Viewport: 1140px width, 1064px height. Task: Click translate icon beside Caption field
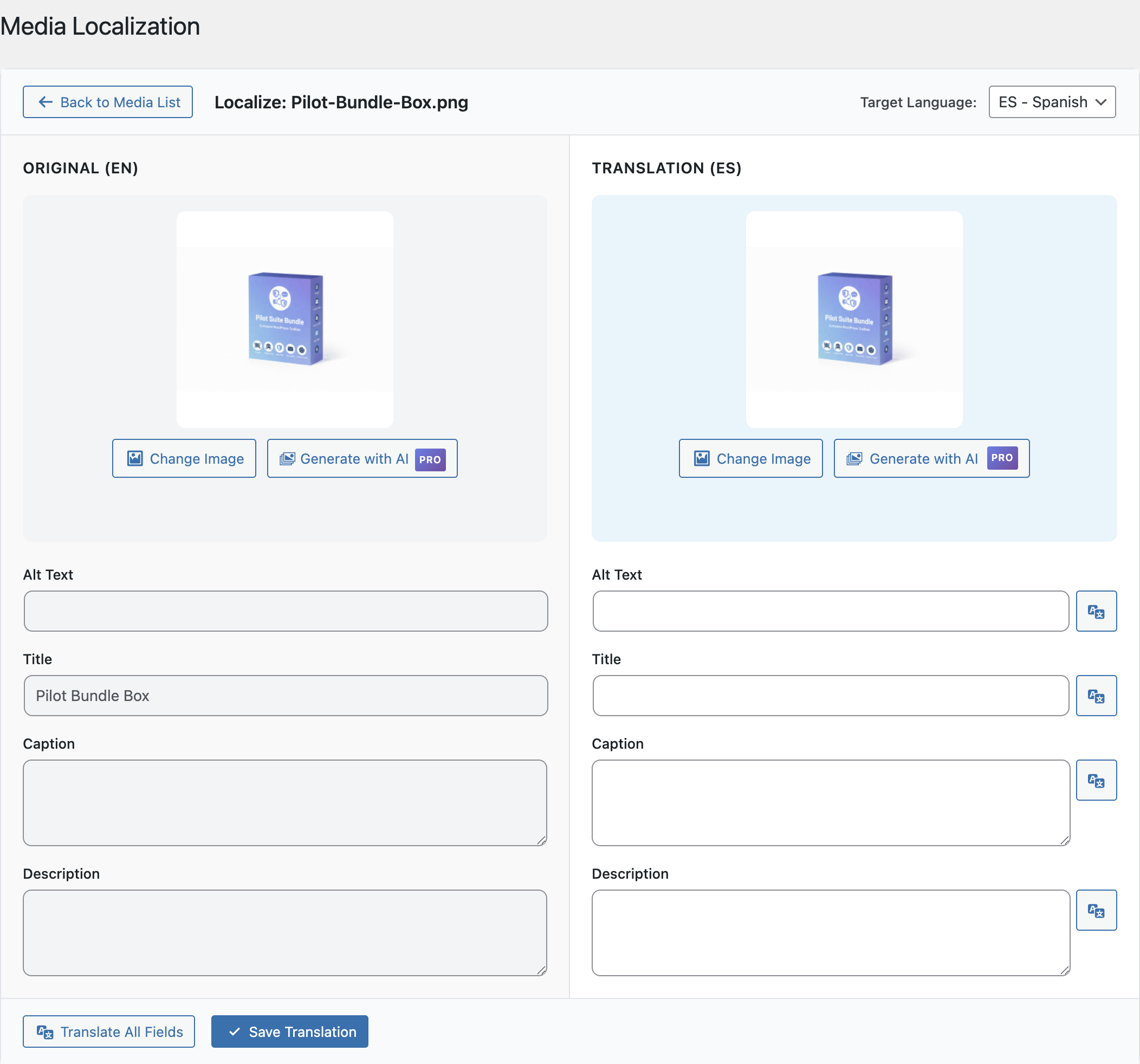[1096, 780]
